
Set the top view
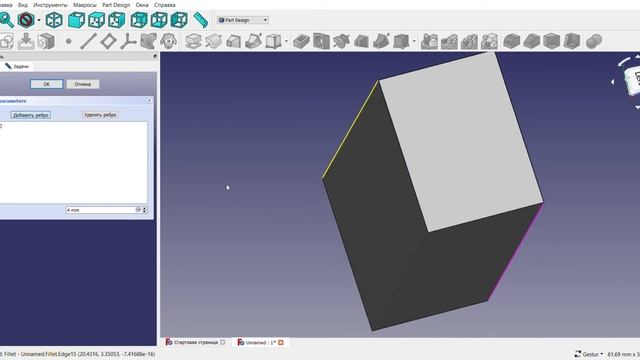pyautogui.click(x=97, y=20)
